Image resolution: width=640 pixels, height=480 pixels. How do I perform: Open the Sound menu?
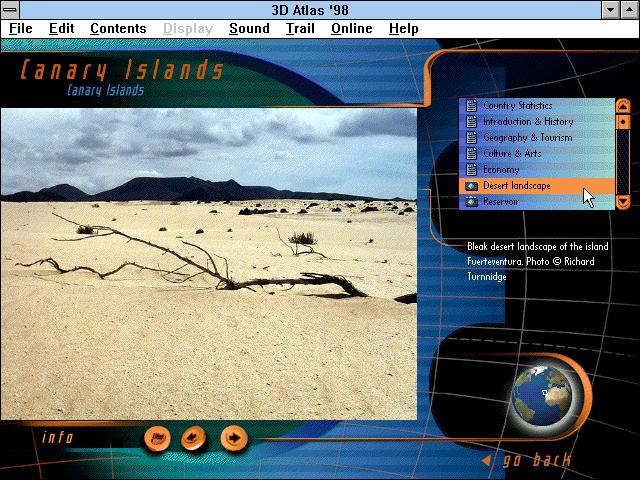pos(249,29)
